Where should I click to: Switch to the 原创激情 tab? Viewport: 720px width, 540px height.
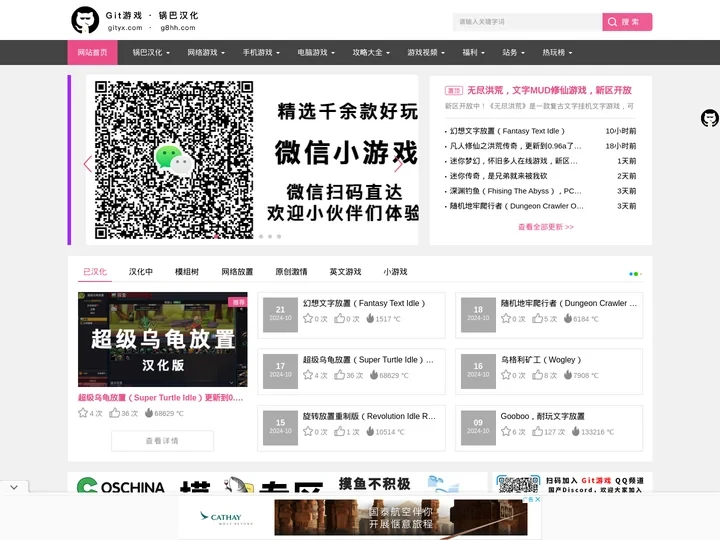click(x=291, y=272)
